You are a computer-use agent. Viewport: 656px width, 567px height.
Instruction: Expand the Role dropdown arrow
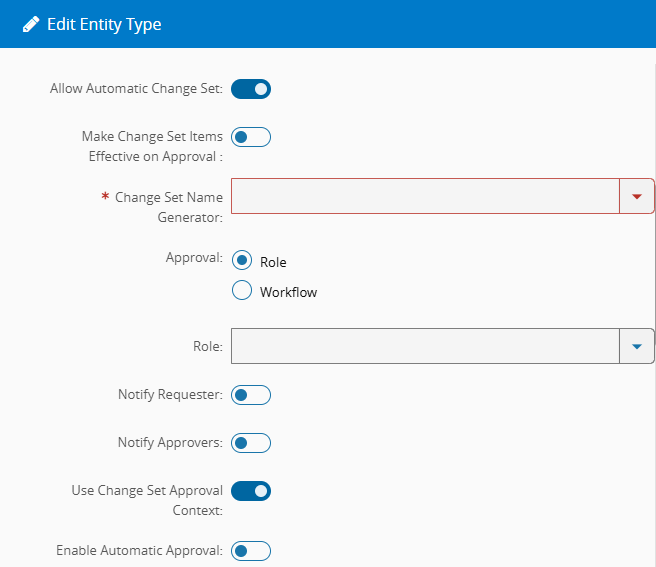[x=637, y=346]
